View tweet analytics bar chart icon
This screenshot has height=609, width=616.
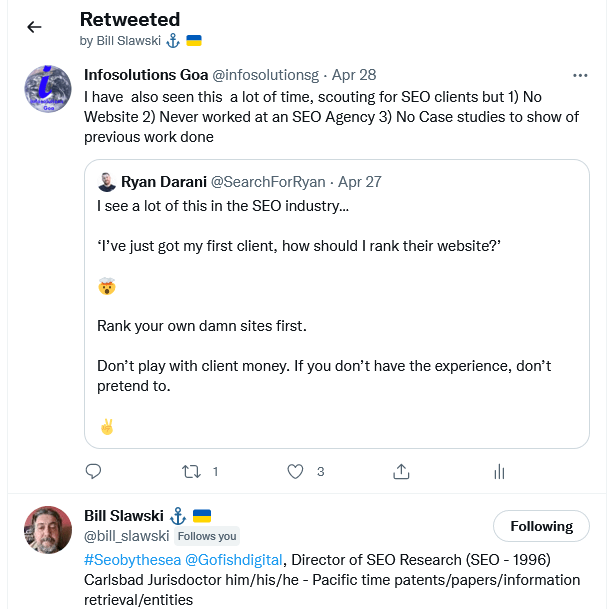tap(499, 471)
